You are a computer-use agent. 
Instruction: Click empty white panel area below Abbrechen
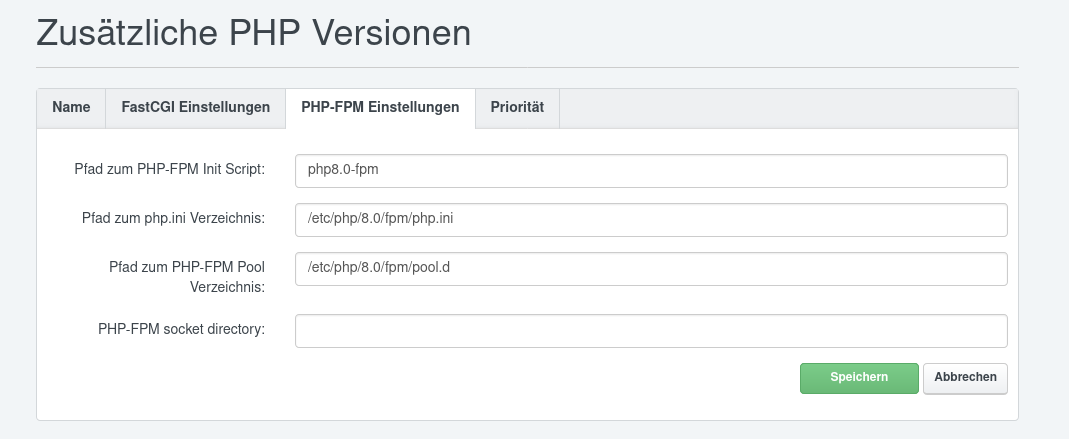tap(965, 407)
